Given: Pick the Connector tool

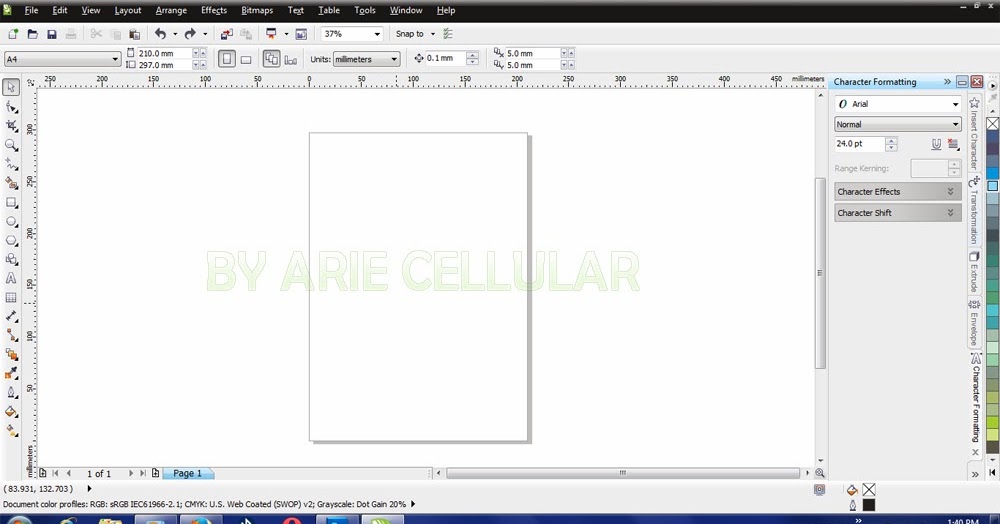Looking at the screenshot, I should pos(11,335).
